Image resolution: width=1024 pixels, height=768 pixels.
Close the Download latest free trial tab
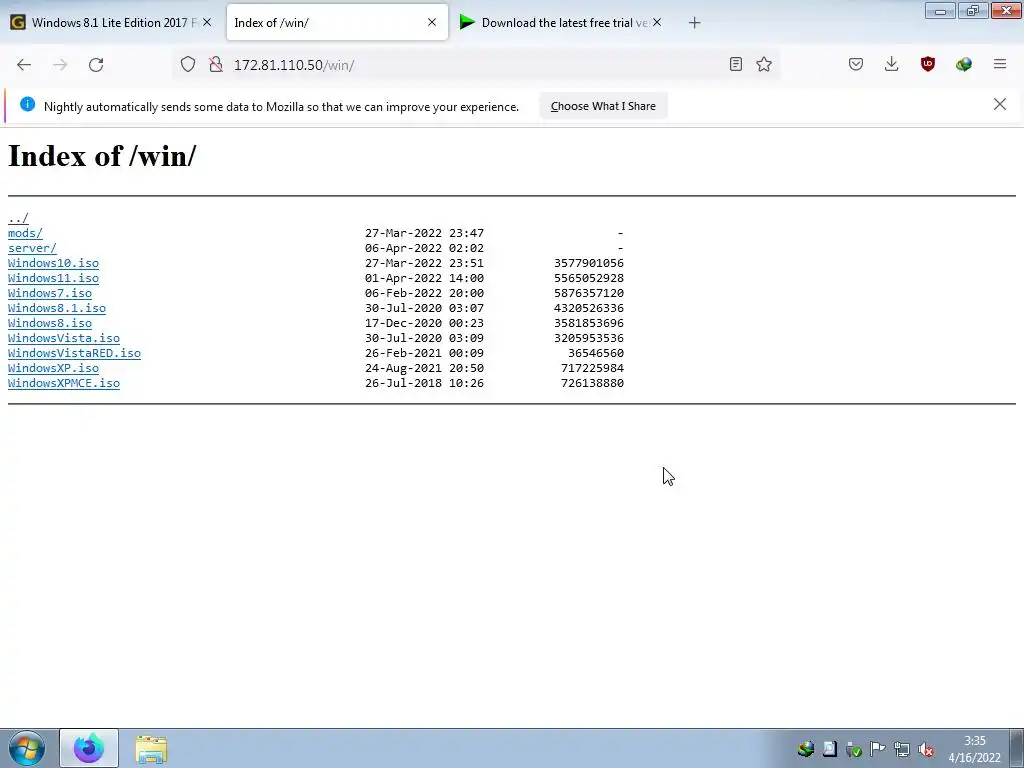(657, 22)
